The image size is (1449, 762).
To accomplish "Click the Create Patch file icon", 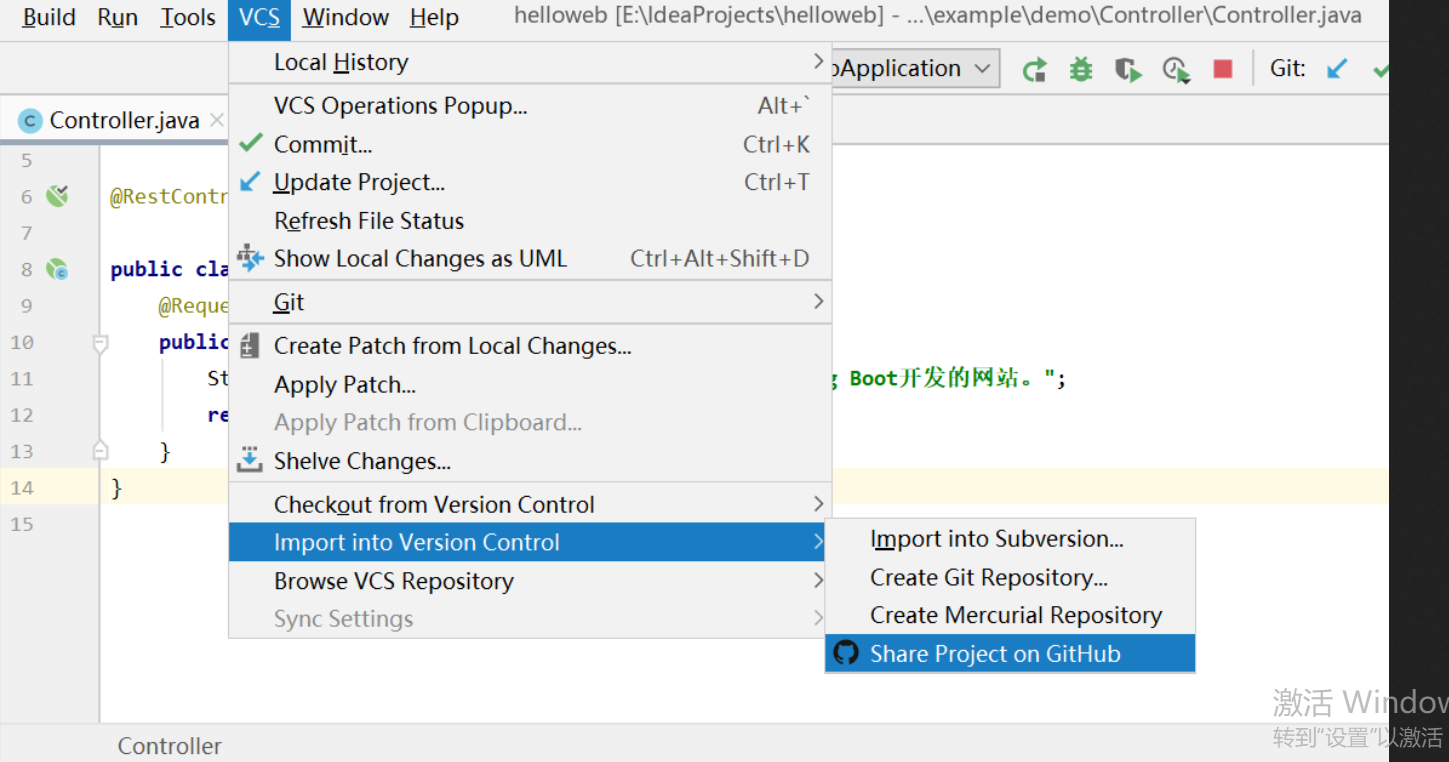I will (x=249, y=346).
